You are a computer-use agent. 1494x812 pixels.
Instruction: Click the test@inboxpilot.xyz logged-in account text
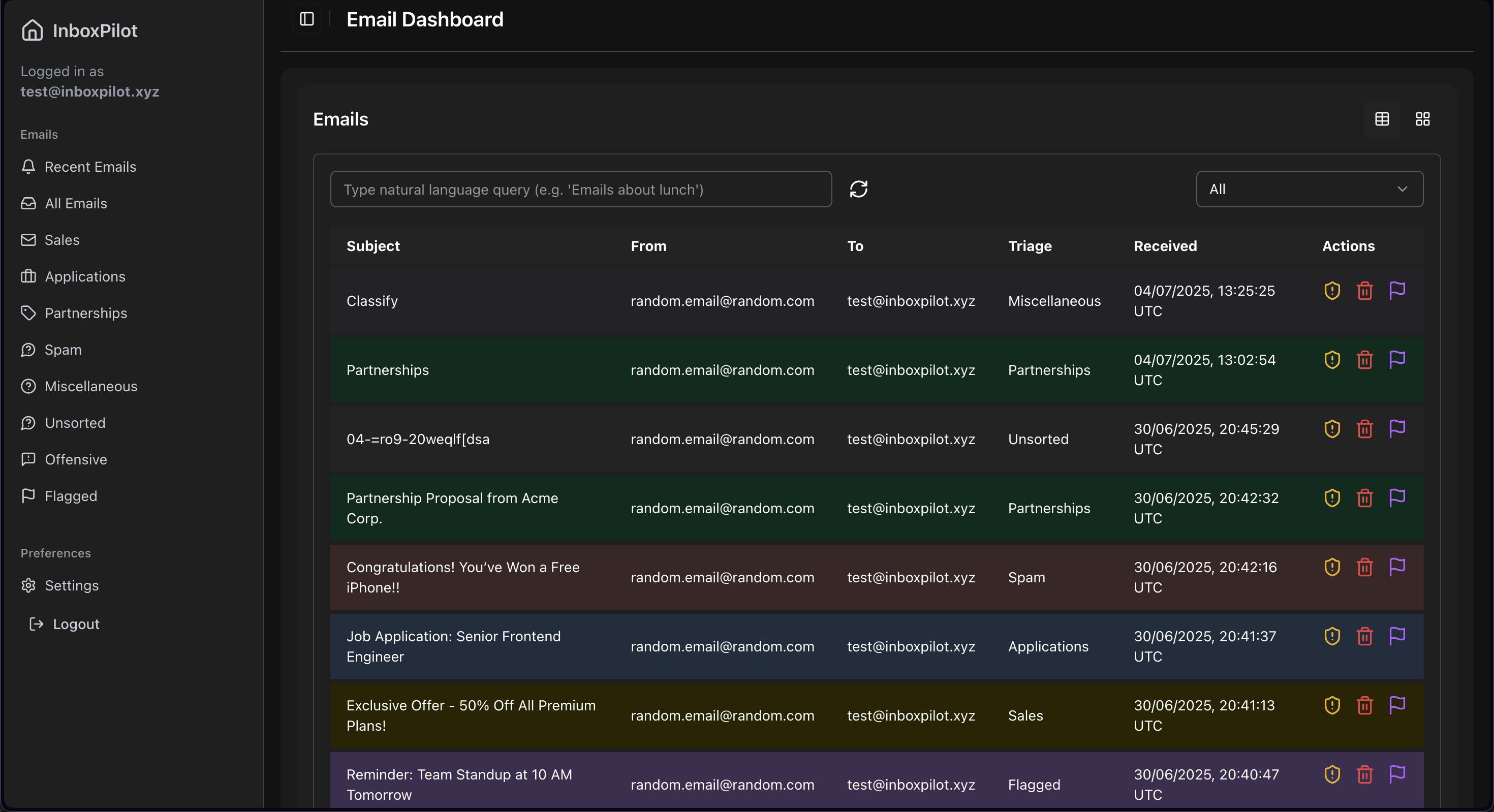coord(89,91)
